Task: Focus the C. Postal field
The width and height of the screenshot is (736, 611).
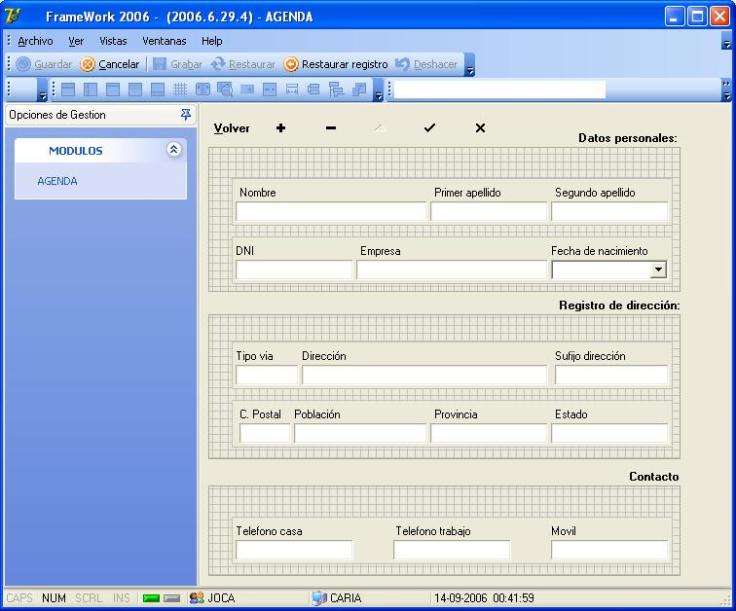Action: click(x=265, y=433)
